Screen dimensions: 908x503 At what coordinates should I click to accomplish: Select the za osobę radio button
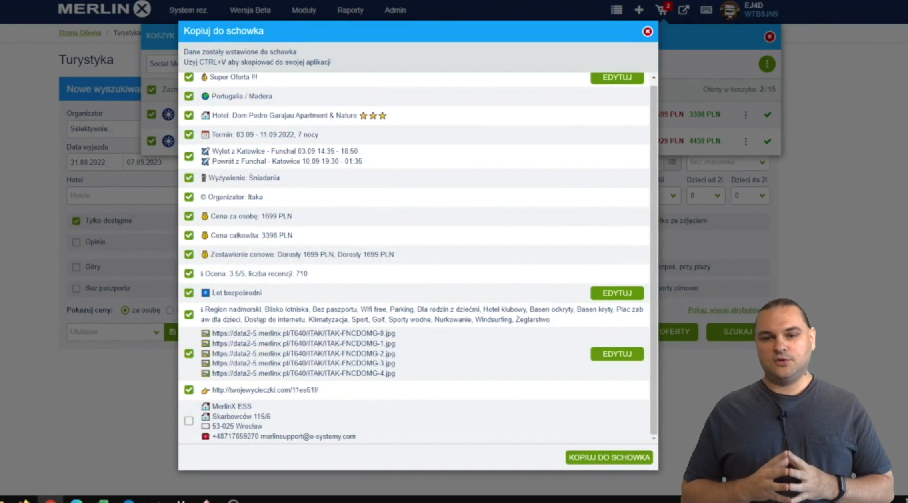(125, 310)
